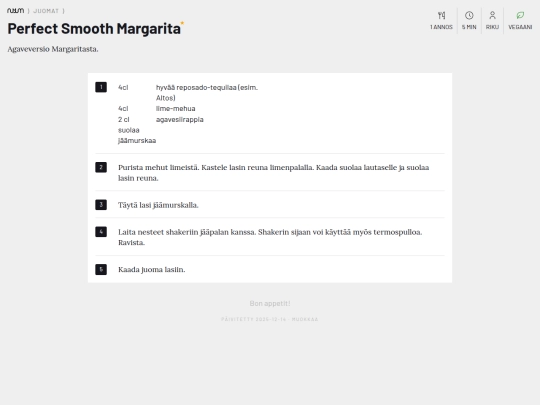Click step 1 number badge
The image size is (540, 405).
coord(101,87)
